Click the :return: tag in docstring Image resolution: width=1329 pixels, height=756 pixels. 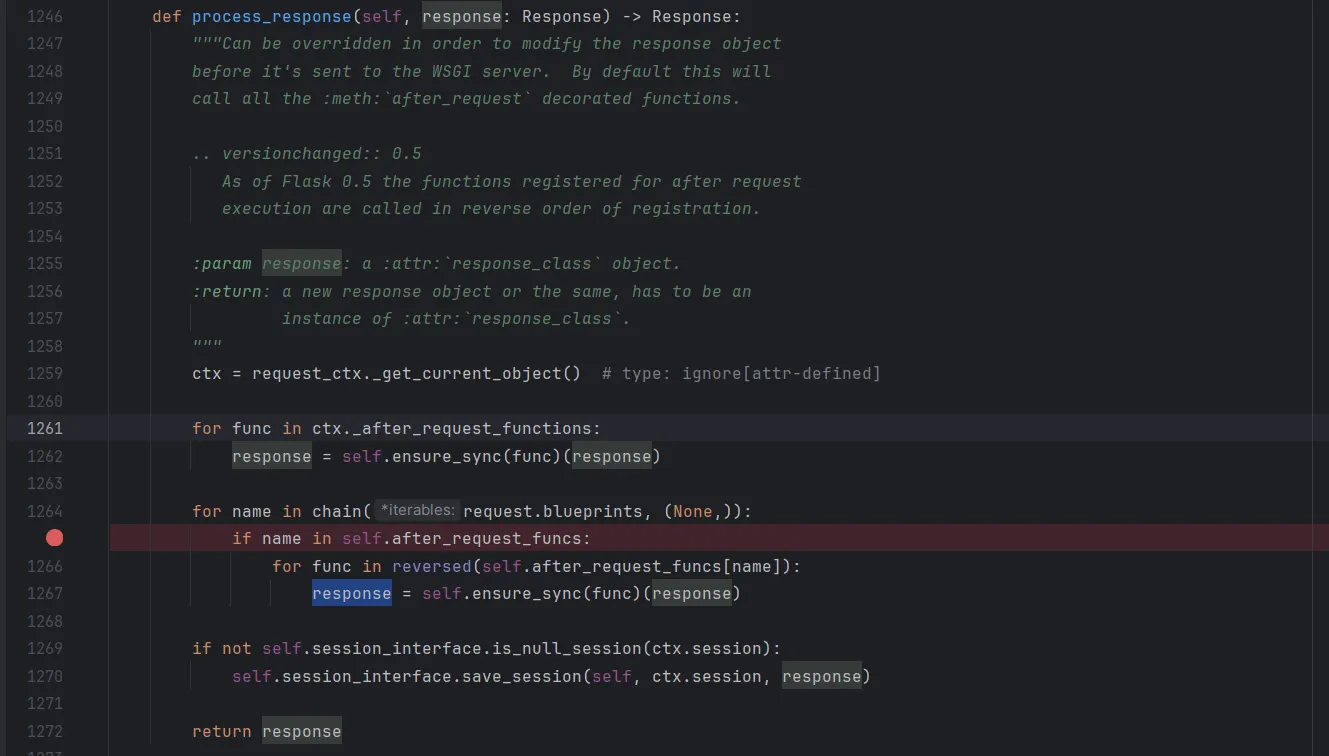click(x=232, y=292)
